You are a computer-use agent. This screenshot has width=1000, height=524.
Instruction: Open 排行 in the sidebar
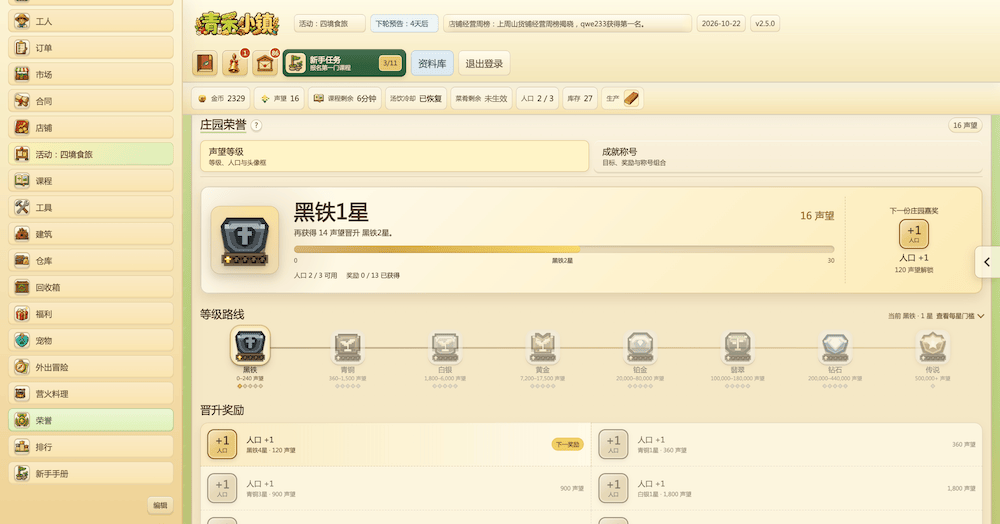(91, 447)
